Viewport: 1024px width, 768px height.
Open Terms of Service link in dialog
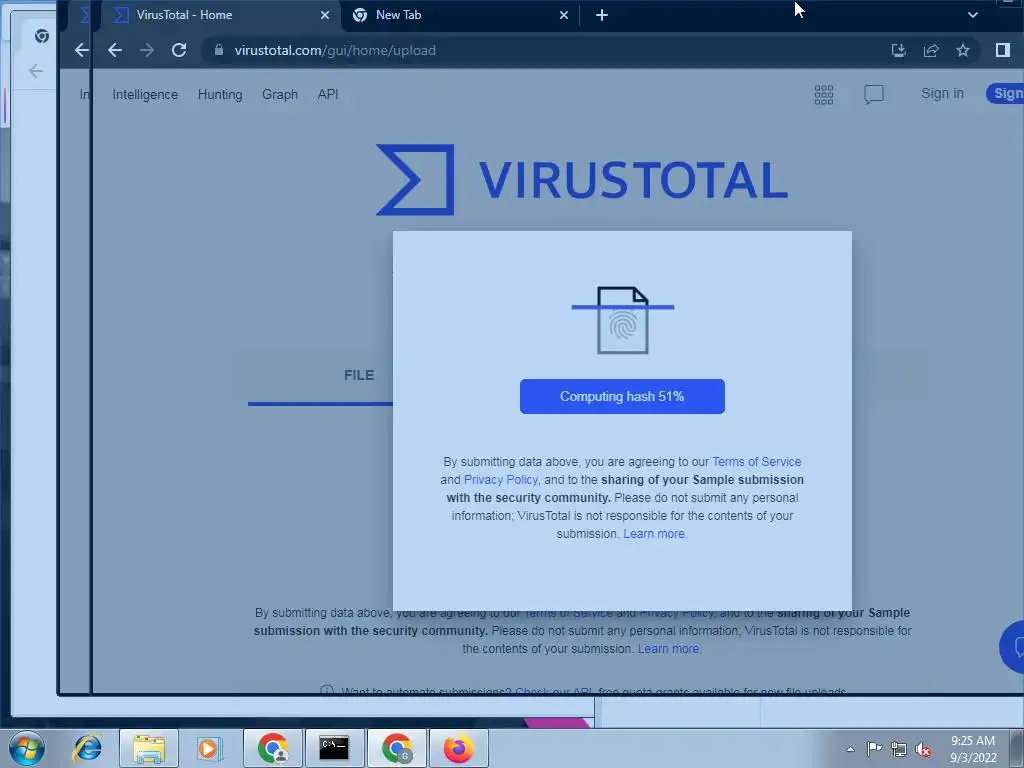coord(756,462)
